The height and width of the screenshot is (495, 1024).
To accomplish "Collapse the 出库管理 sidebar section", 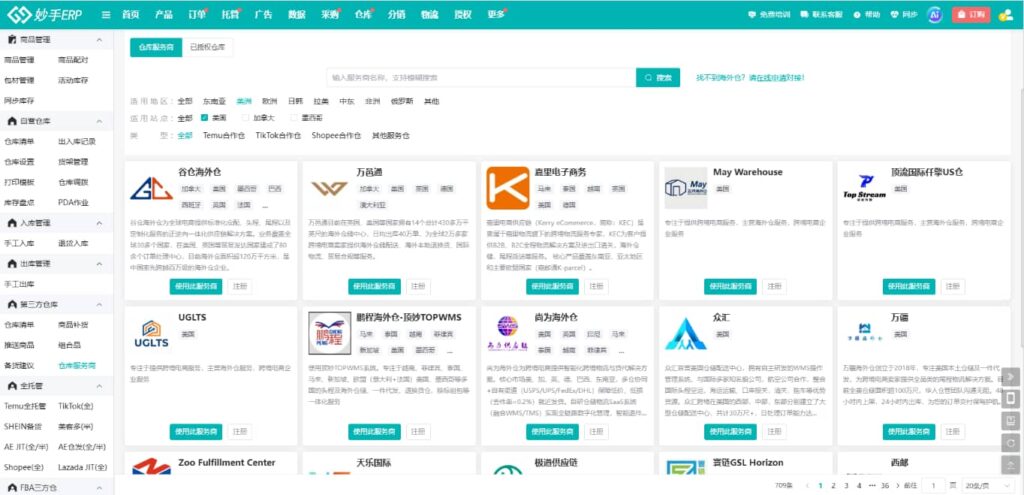I will tap(99, 264).
